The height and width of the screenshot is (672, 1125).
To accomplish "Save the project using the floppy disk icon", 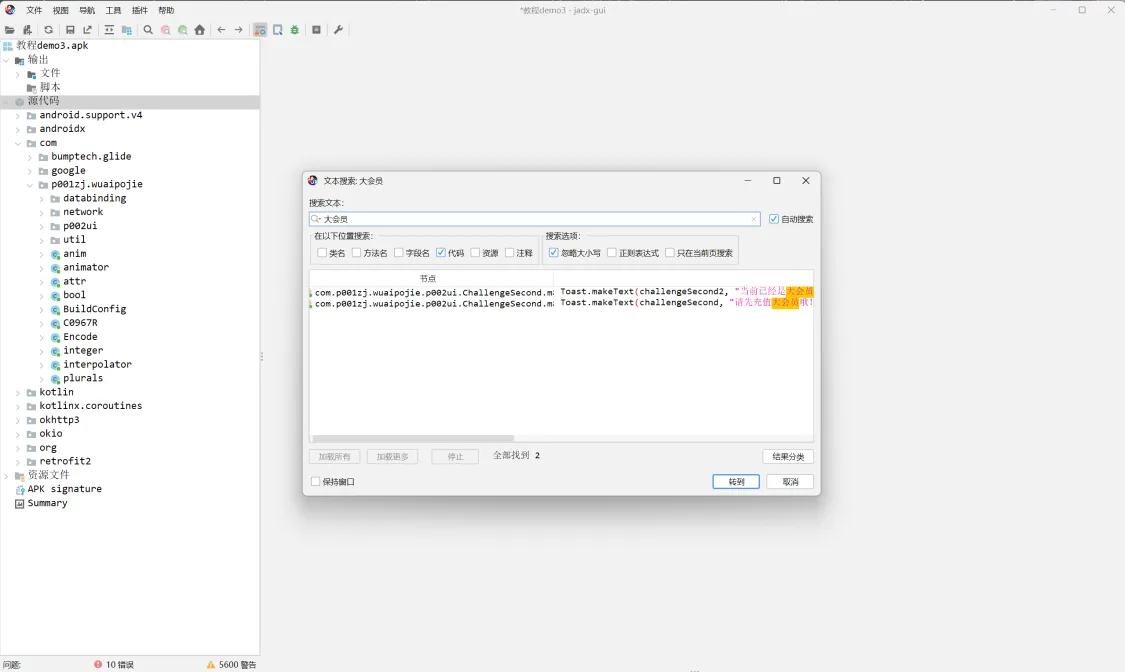I will click(x=70, y=30).
